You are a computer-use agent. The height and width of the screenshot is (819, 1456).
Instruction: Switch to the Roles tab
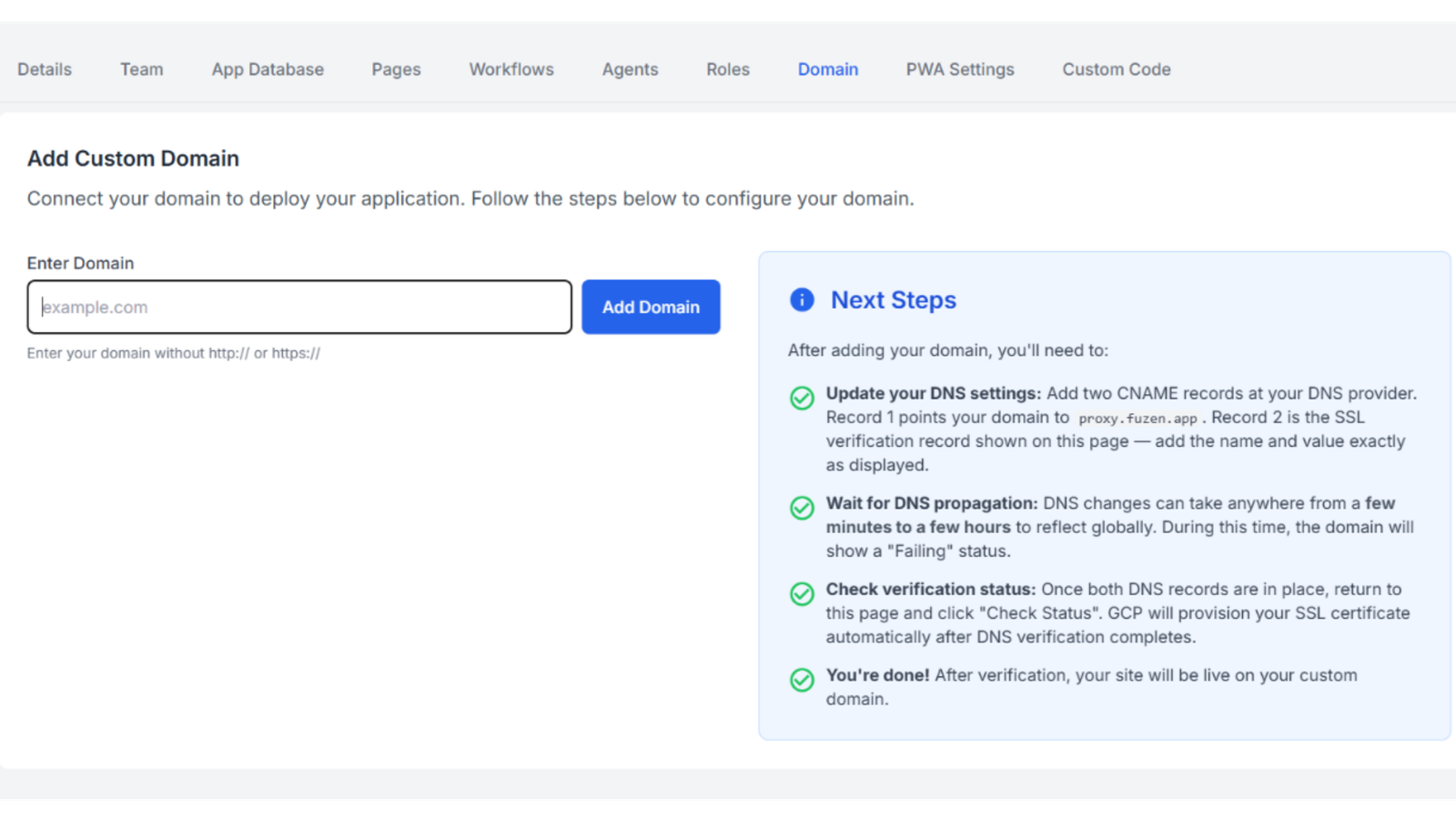tap(728, 69)
